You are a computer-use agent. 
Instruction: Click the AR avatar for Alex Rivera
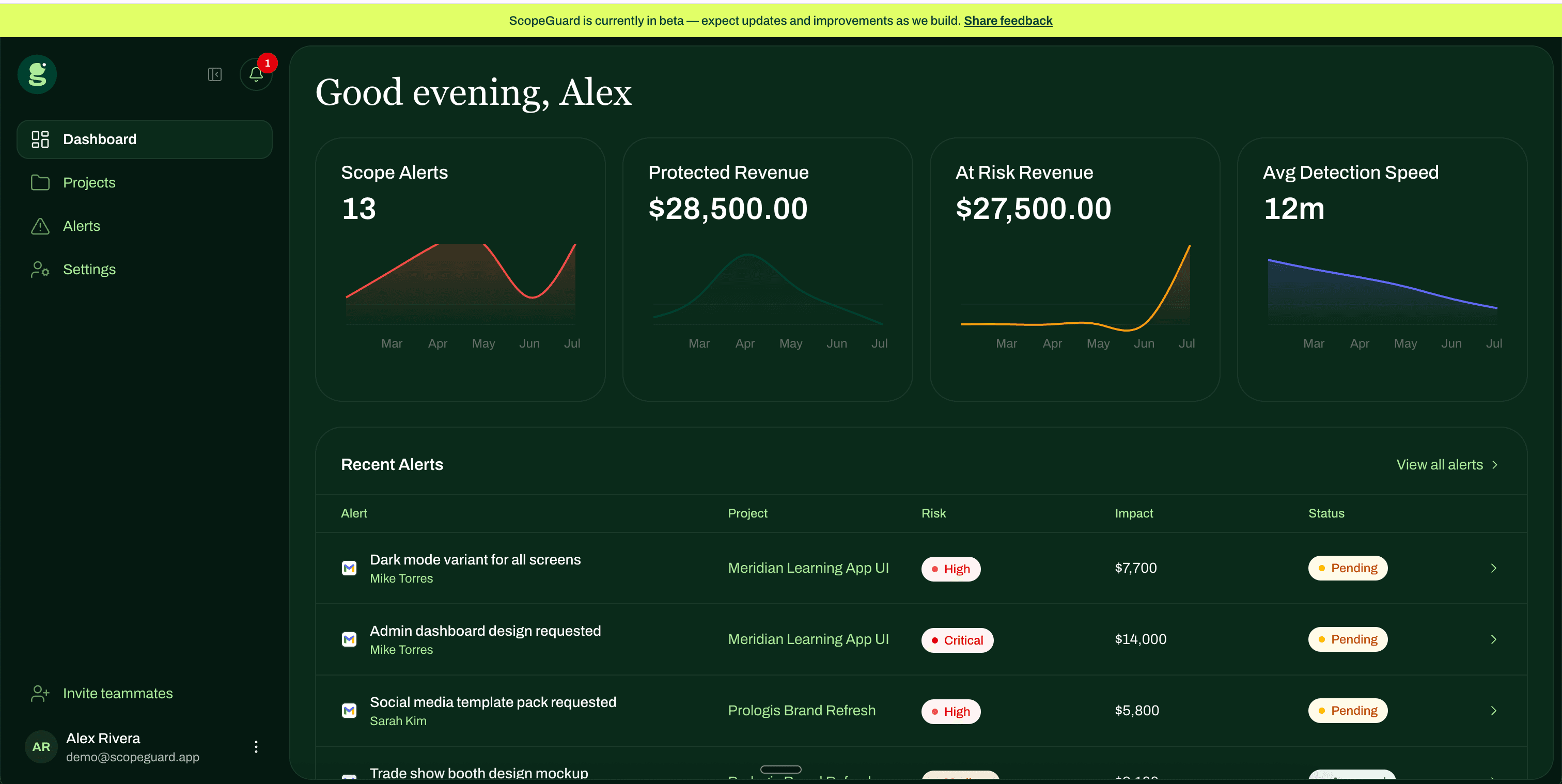tap(41, 747)
